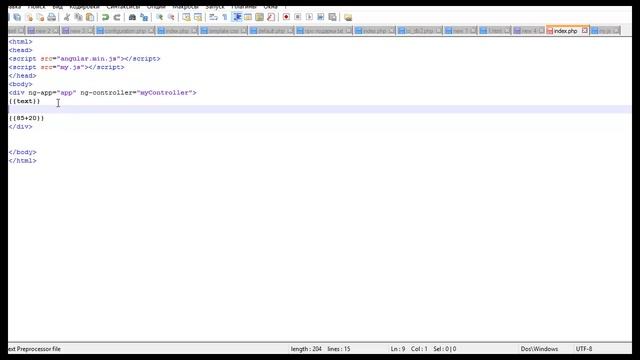The width and height of the screenshot is (640, 360).
Task: Click the Cut scissors icon
Action: [67, 17]
